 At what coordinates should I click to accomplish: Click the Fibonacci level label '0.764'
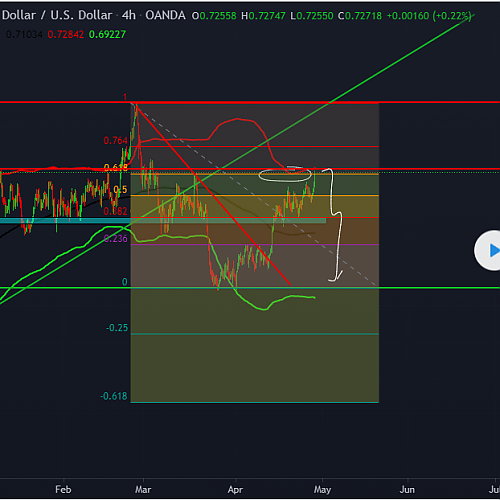pos(115,141)
